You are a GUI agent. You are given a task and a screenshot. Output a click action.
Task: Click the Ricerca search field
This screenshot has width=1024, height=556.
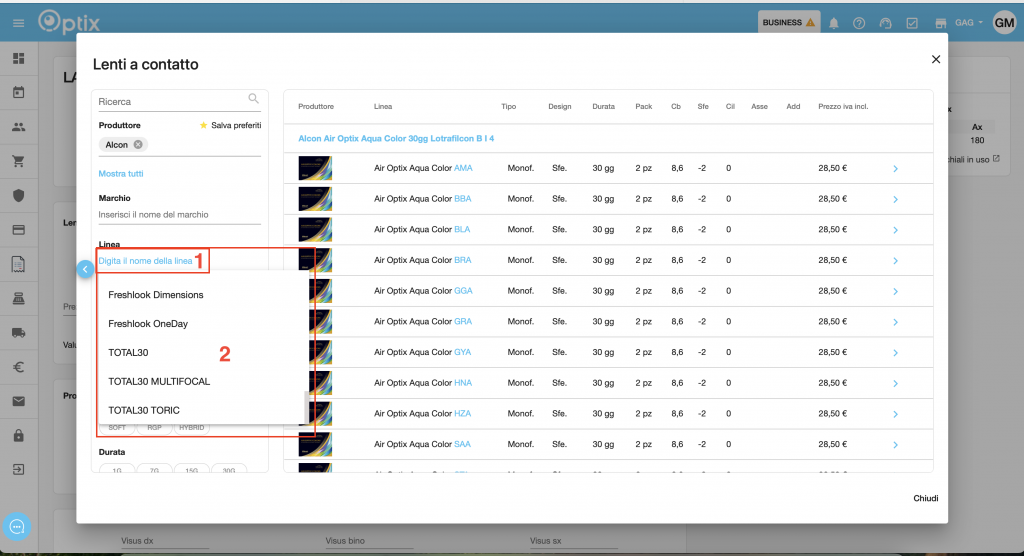(x=170, y=101)
